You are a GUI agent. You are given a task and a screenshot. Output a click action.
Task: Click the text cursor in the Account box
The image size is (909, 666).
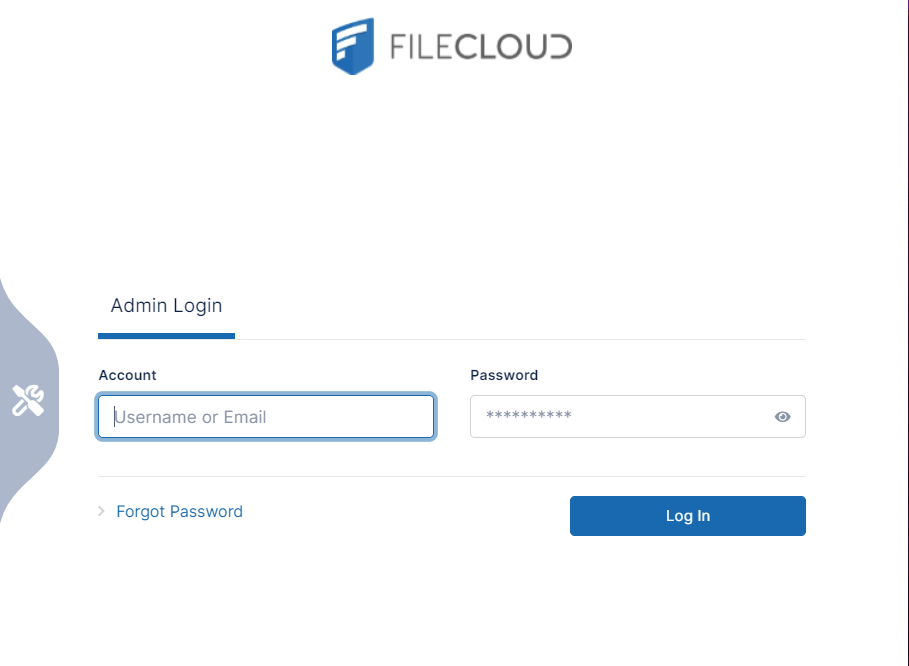point(115,417)
